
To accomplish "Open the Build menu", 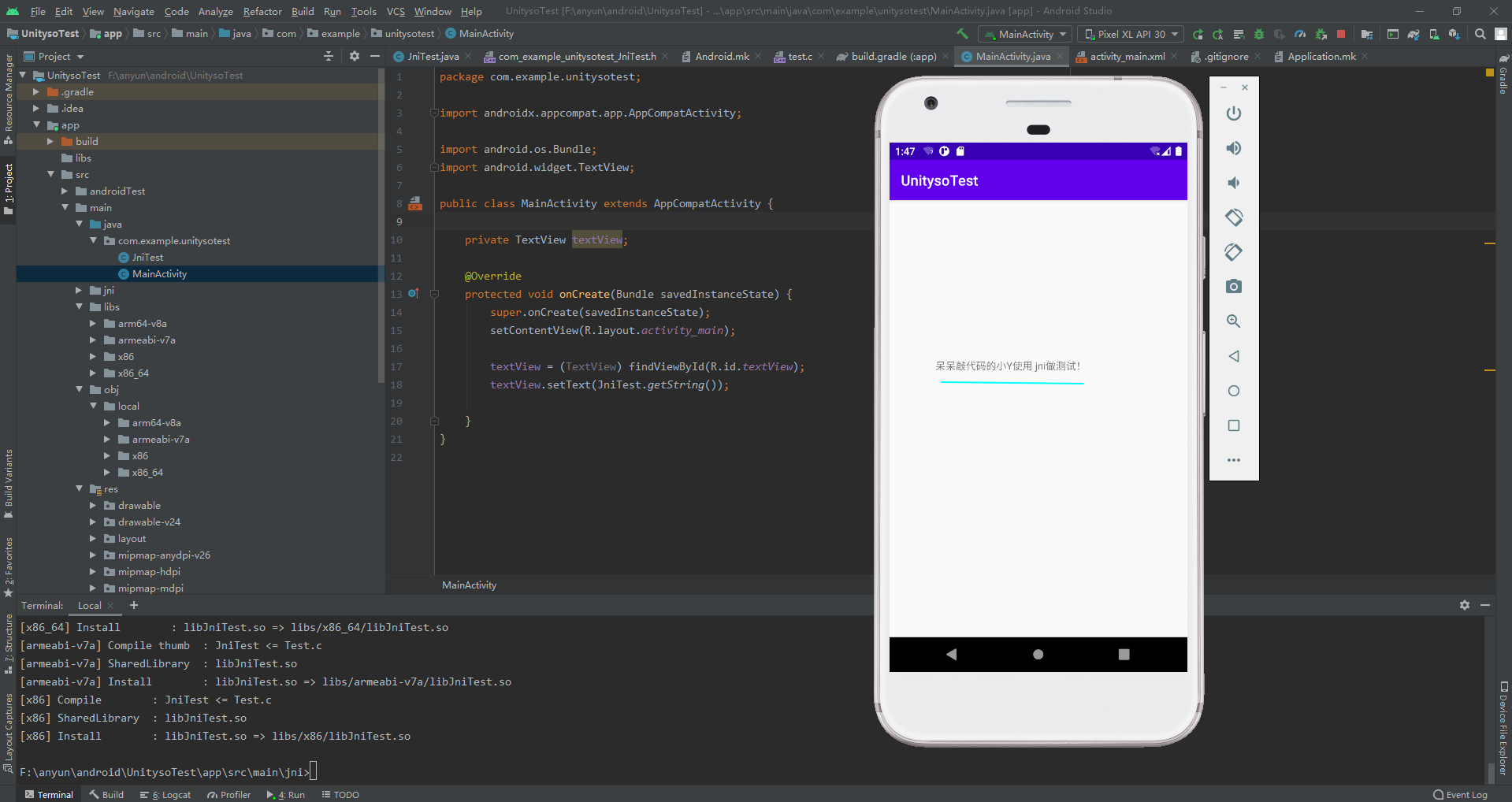I will (x=303, y=11).
